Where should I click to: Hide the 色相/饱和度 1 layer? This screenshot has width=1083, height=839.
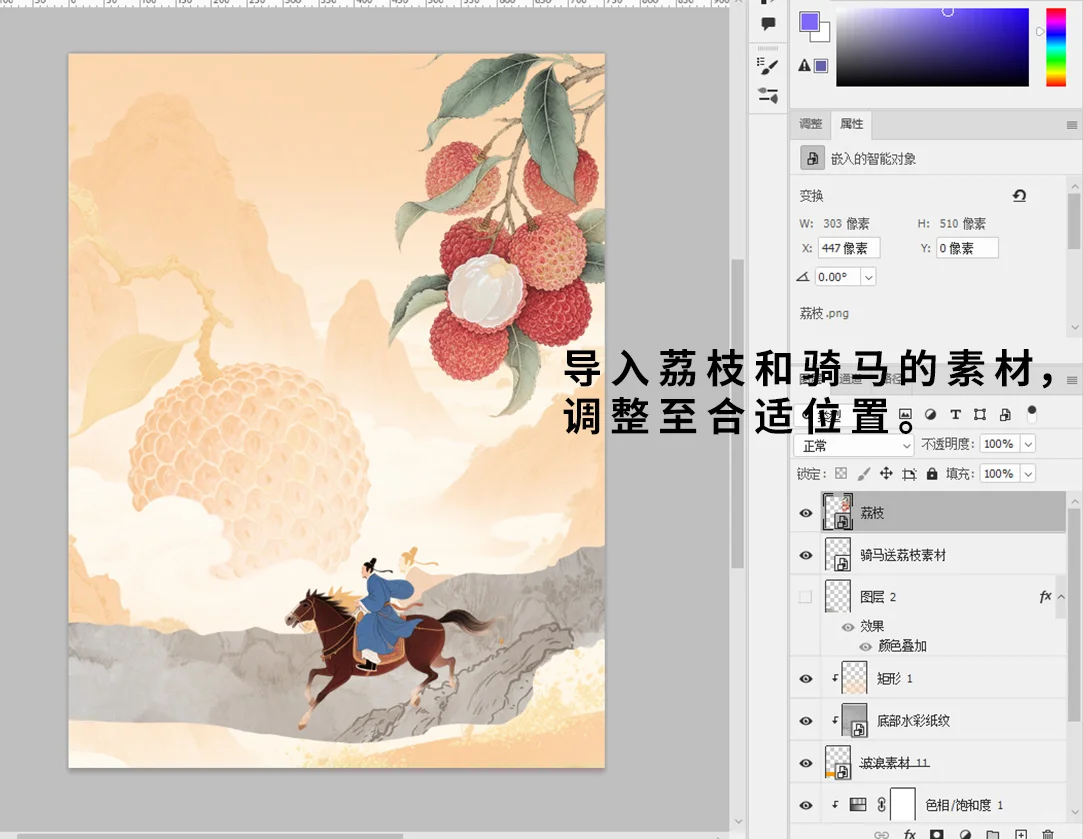pos(805,805)
